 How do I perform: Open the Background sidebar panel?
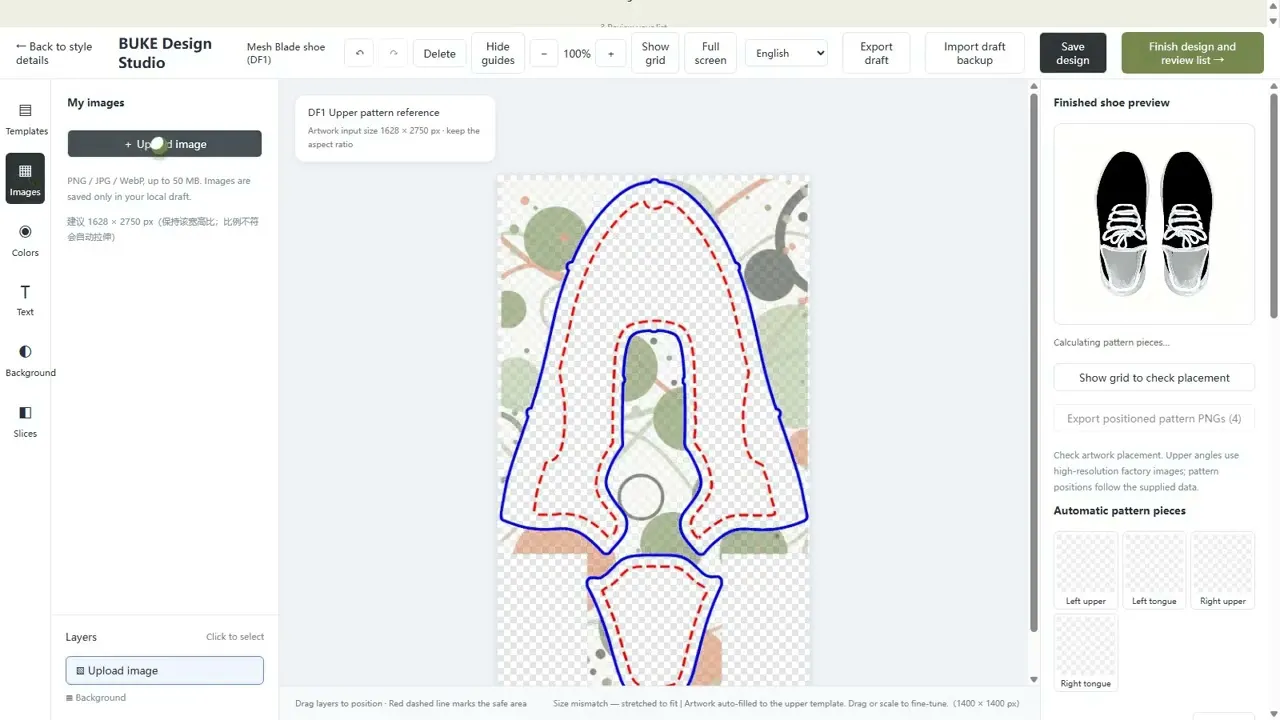(x=30, y=361)
